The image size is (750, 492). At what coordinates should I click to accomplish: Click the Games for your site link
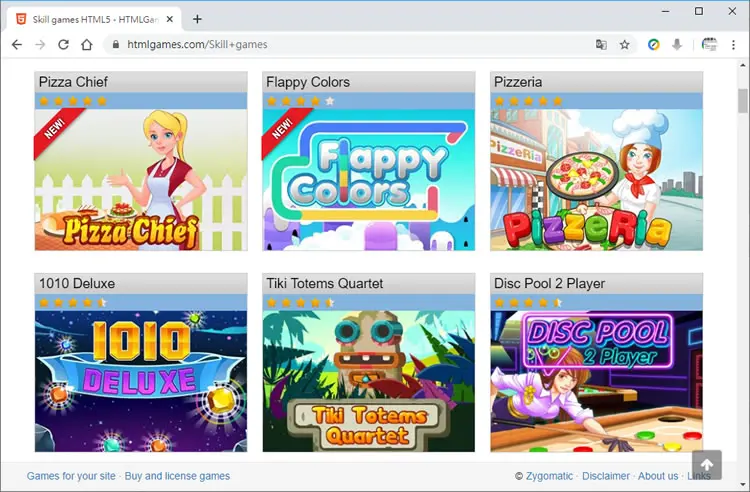71,476
